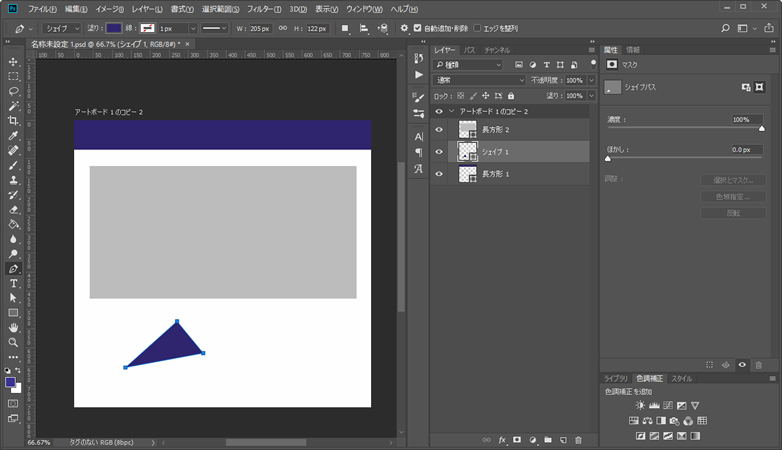Viewport: 782px width, 450px height.
Task: Select the Hand tool
Action: coord(13,328)
